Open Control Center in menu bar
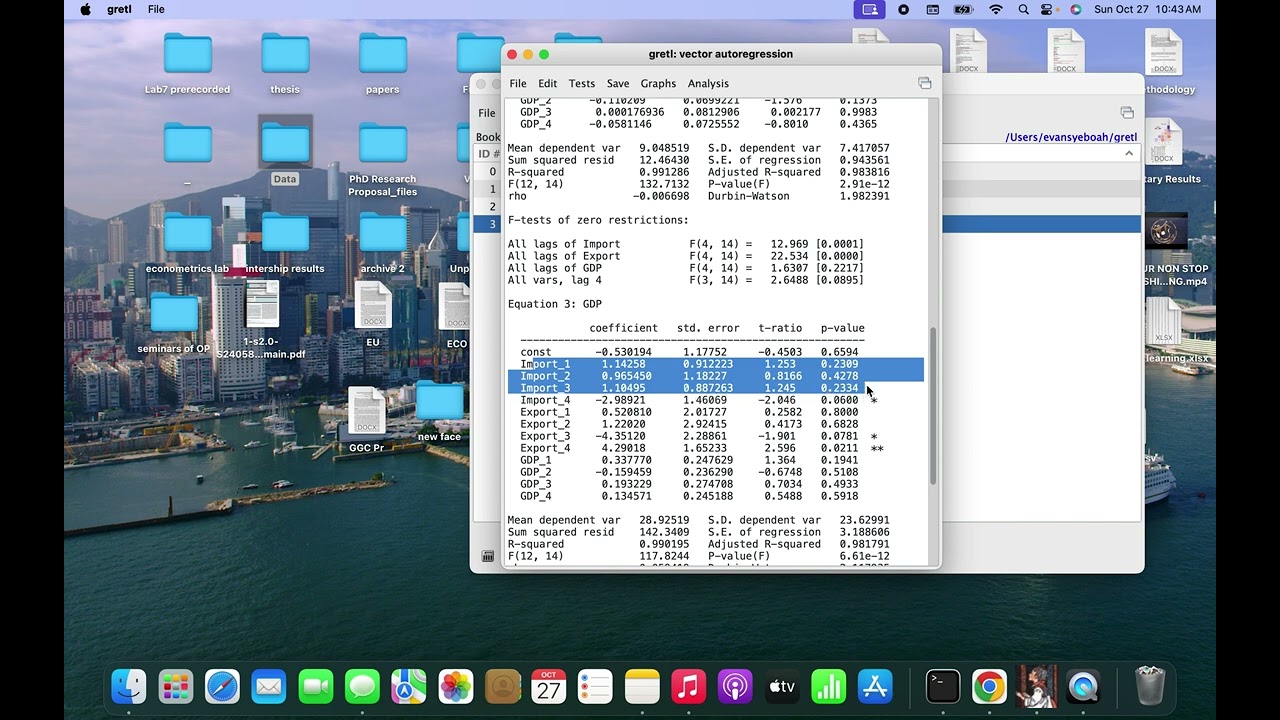This screenshot has height=720, width=1280. pos(1048,9)
